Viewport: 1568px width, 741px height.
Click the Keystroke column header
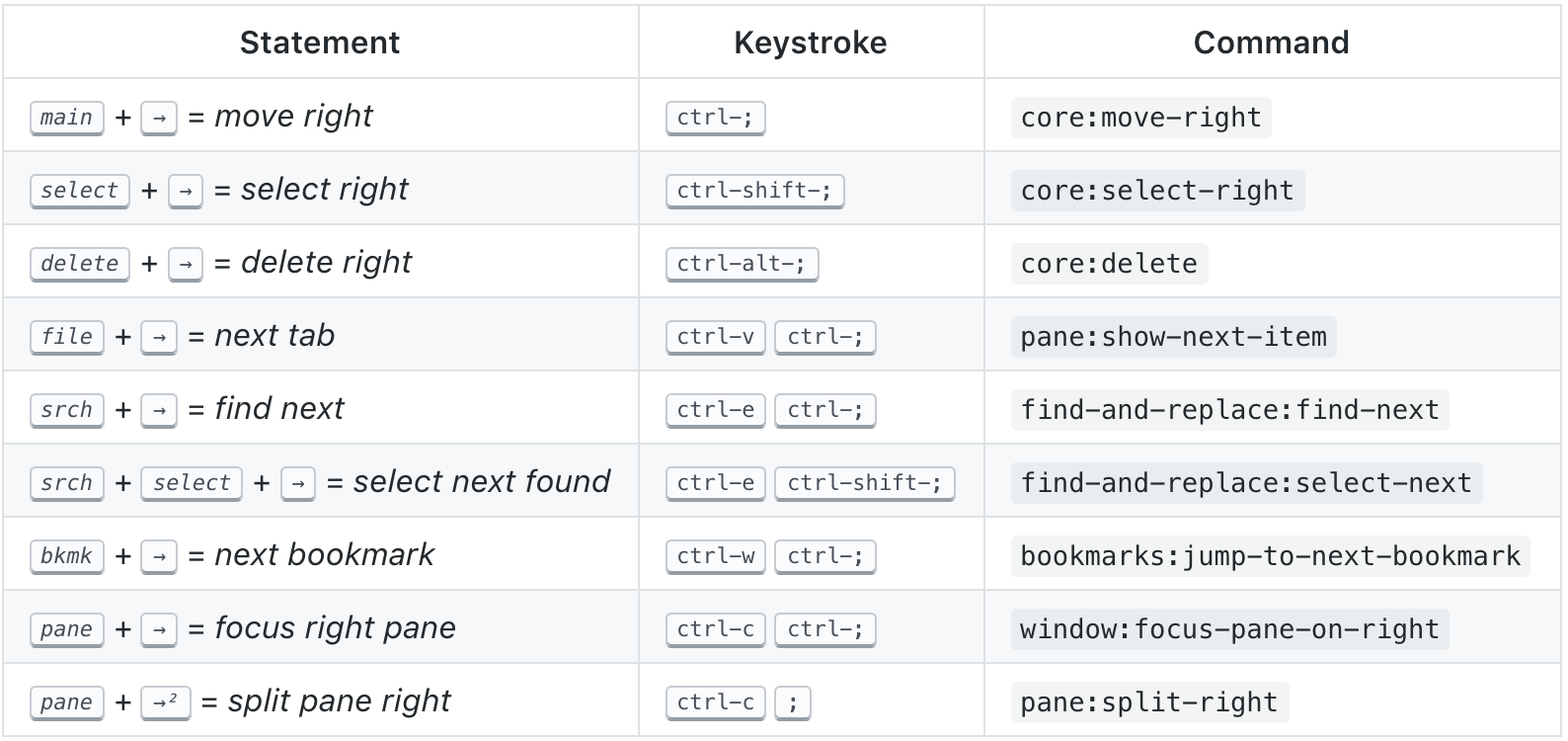(x=811, y=42)
